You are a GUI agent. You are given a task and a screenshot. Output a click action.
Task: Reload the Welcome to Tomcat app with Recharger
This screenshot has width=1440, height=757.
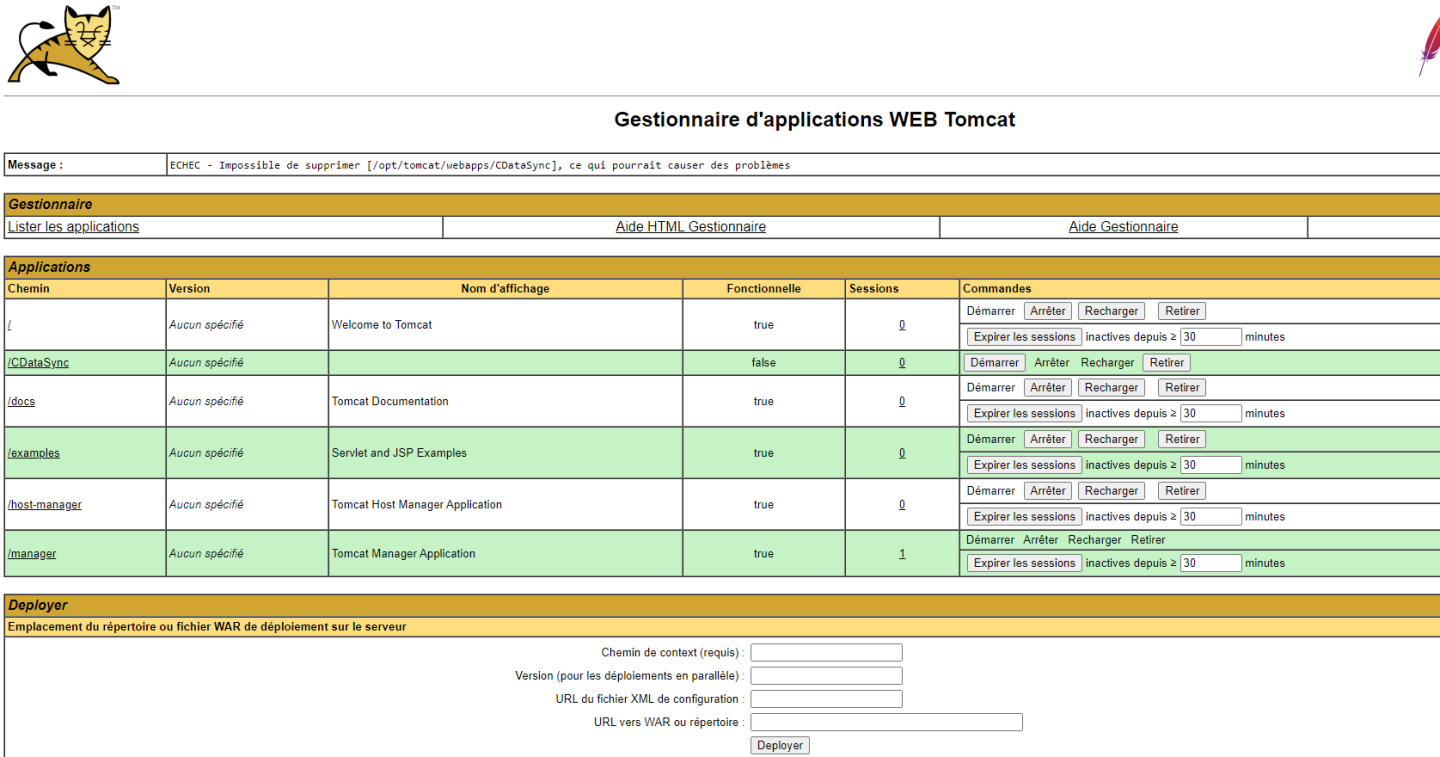(x=1112, y=311)
